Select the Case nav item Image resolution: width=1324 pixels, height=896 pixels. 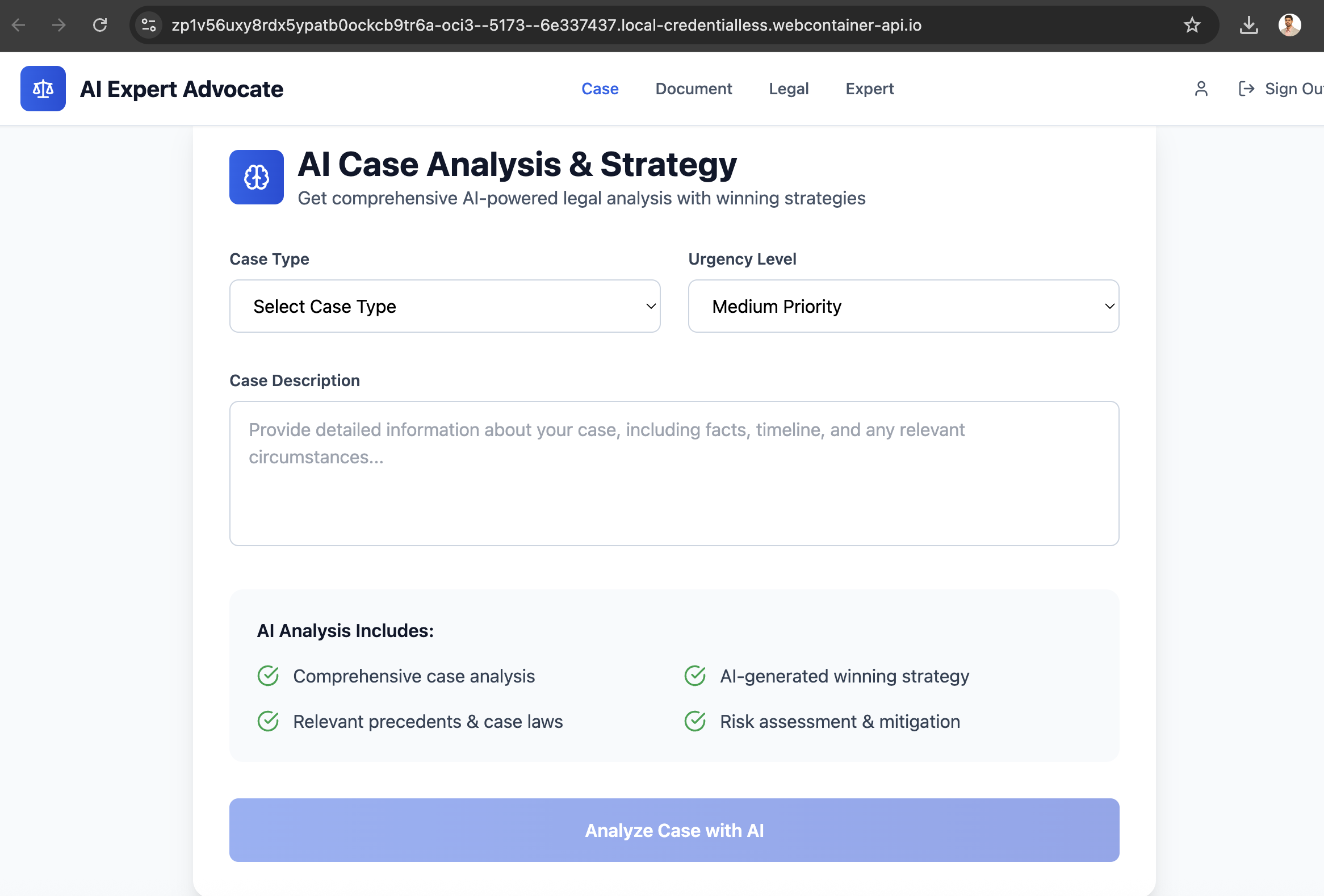600,88
